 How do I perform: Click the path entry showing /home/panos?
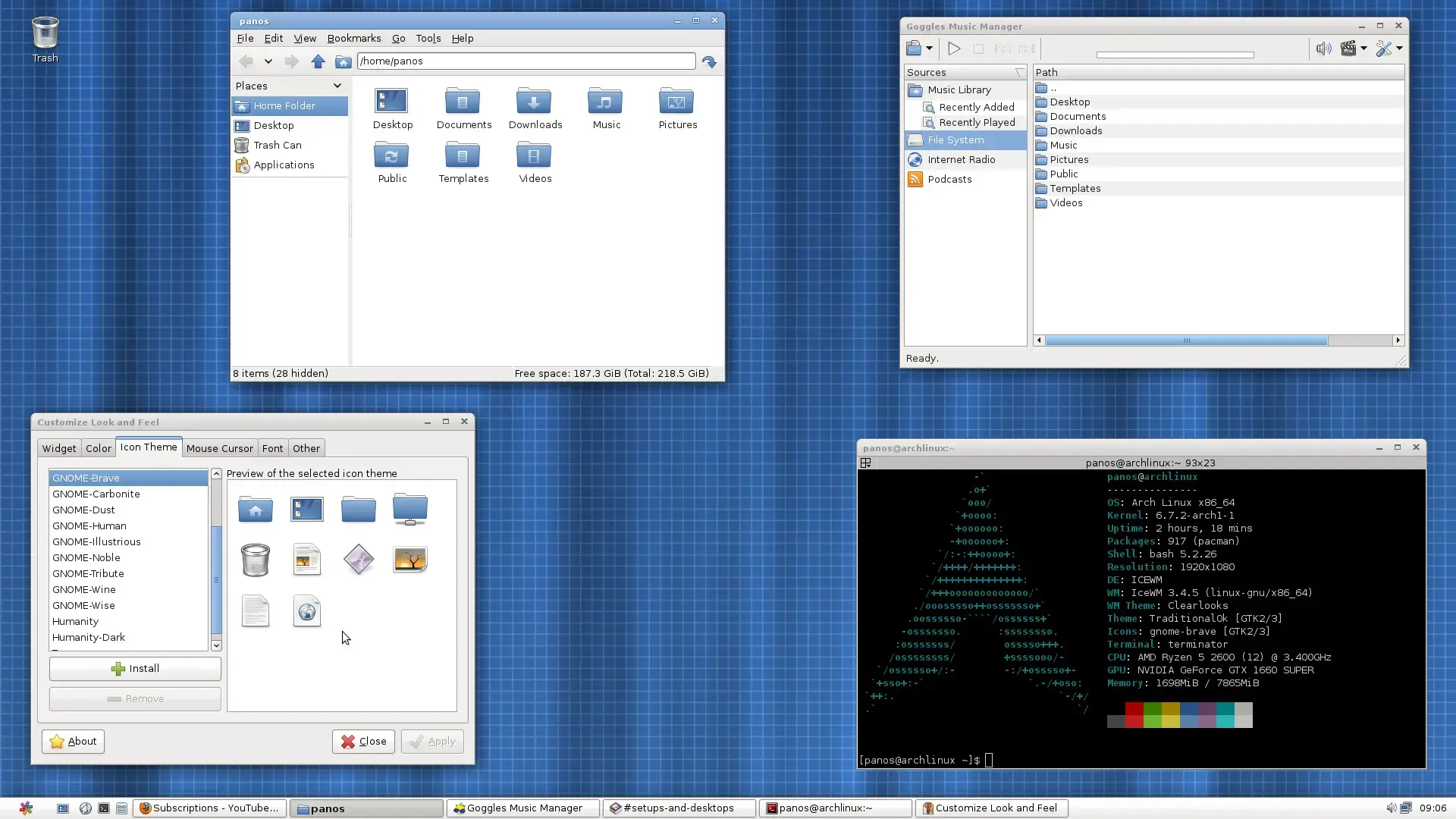[x=526, y=61]
